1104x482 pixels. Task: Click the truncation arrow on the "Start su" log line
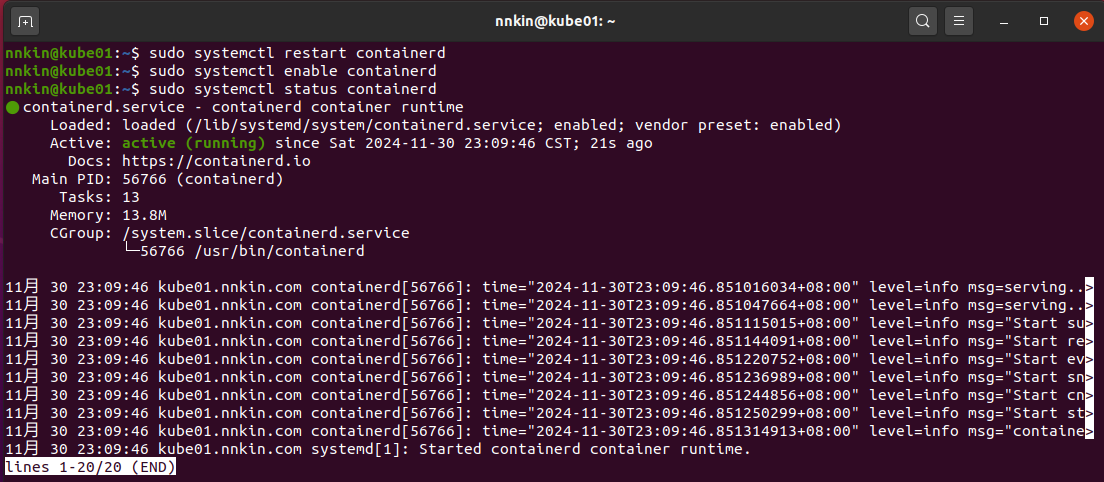point(1089,323)
